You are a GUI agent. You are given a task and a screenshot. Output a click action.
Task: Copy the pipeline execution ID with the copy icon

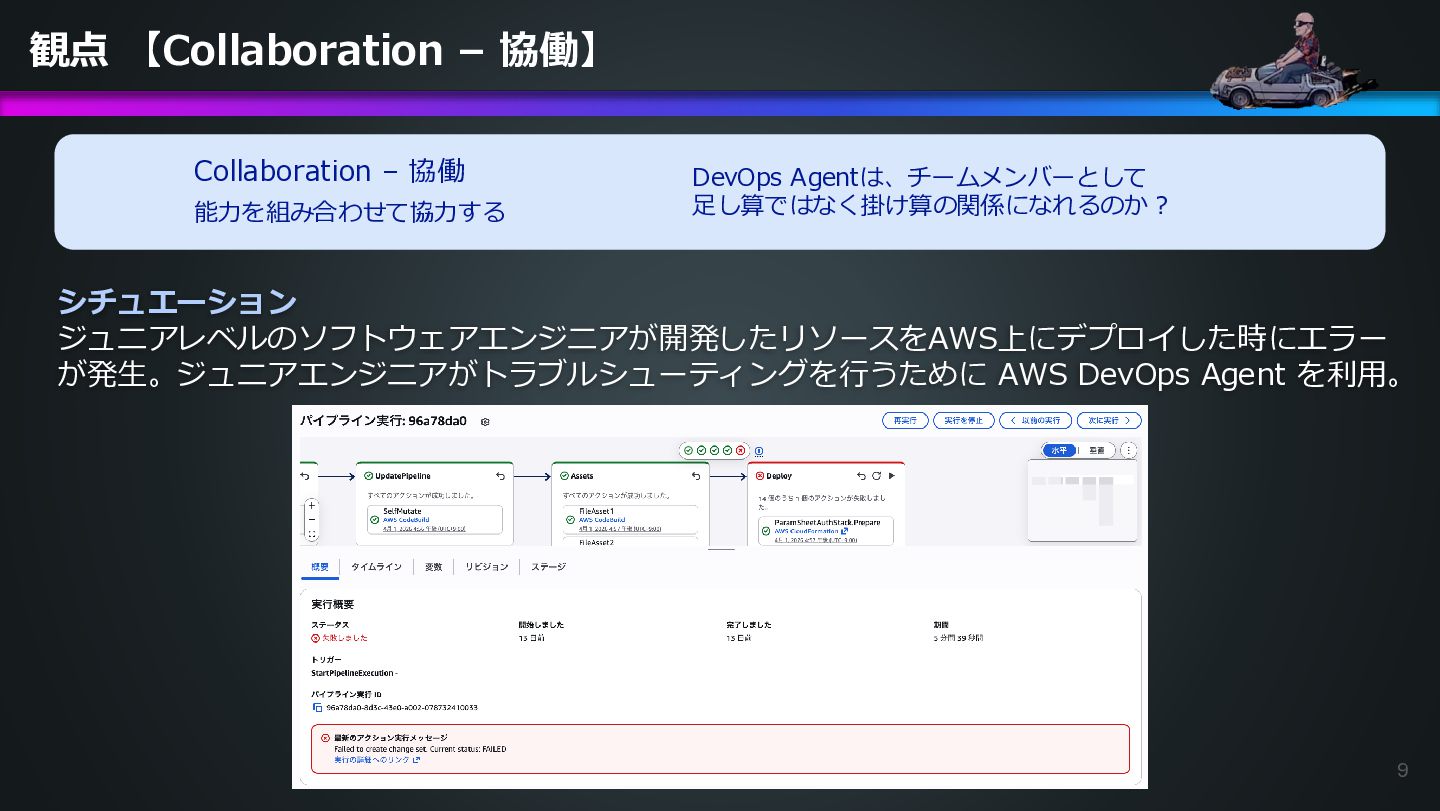tap(317, 707)
